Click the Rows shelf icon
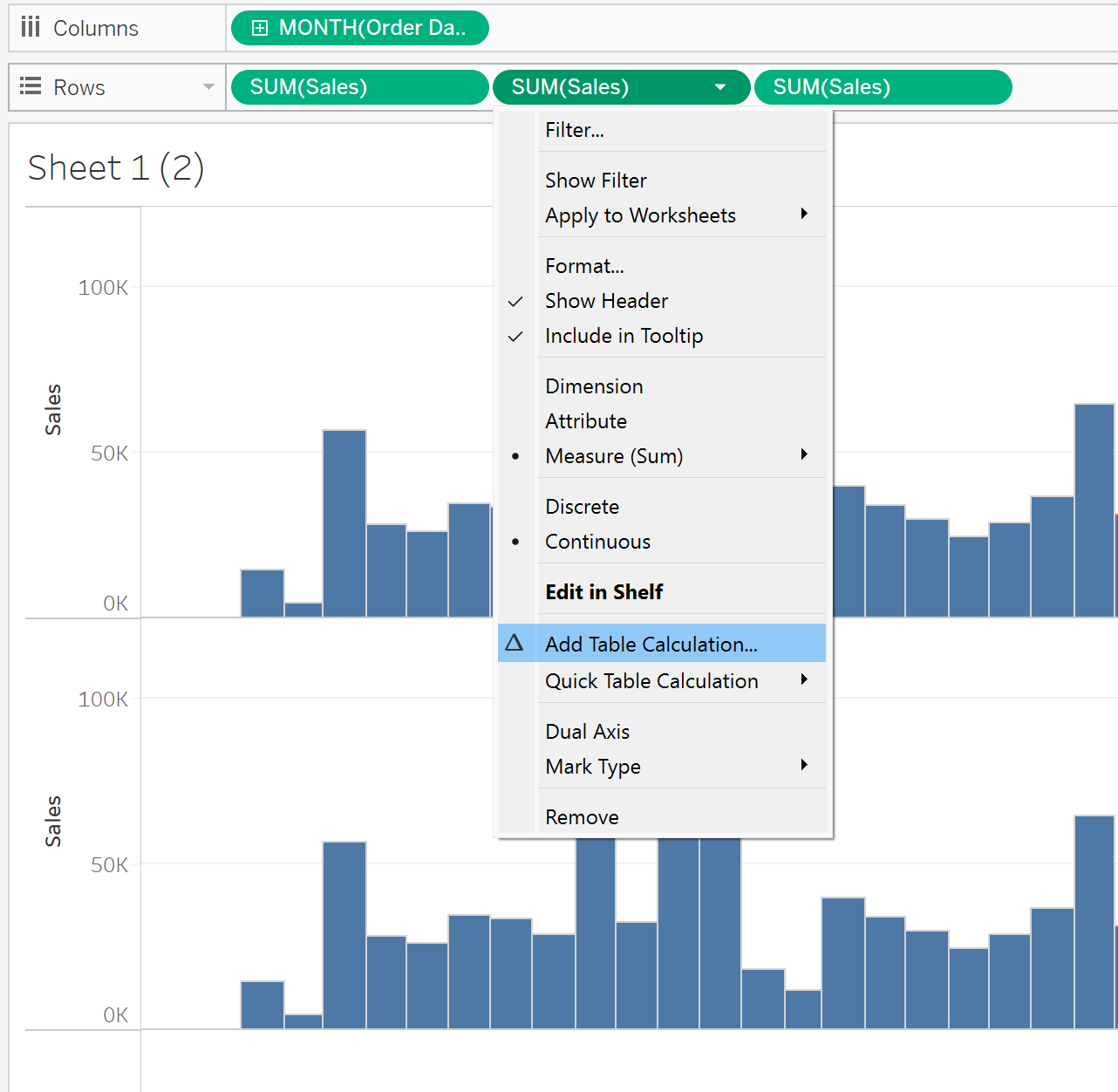This screenshot has width=1118, height=1092. point(31,86)
